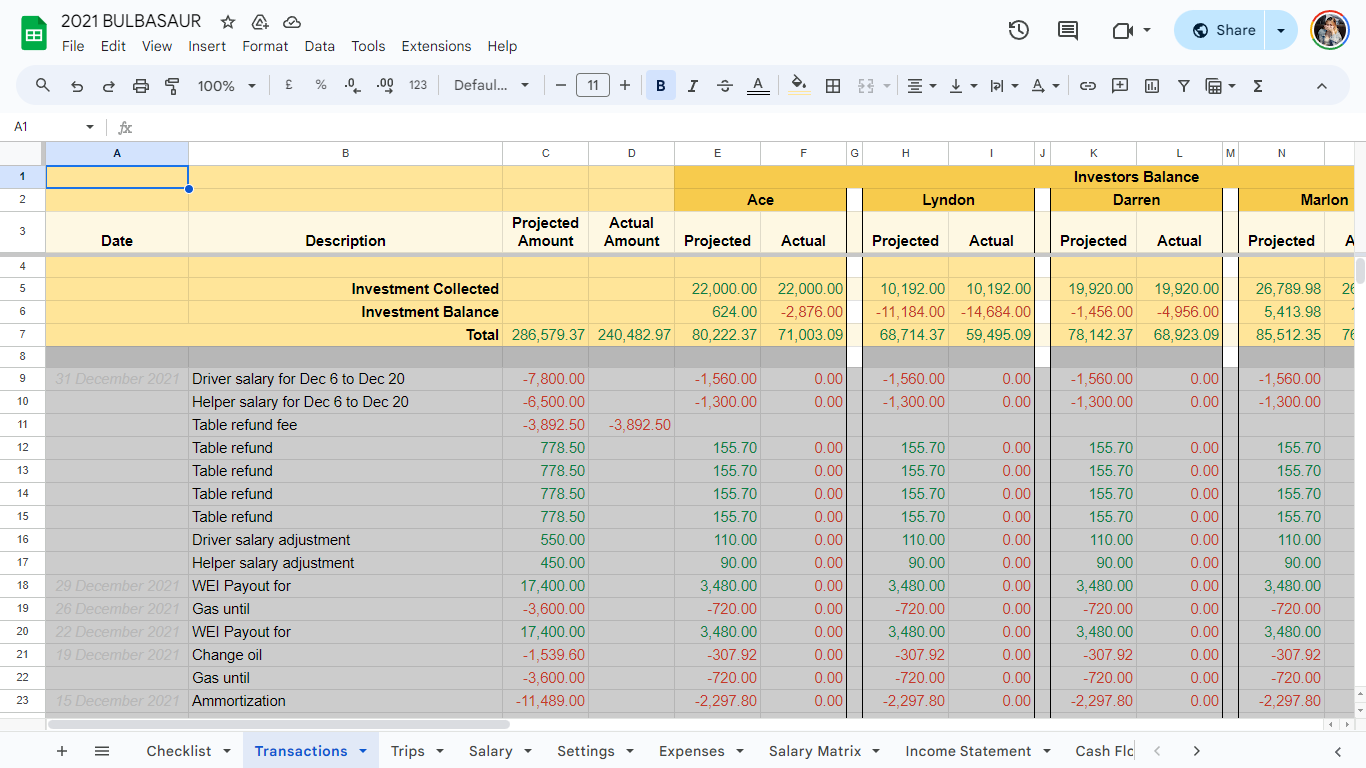Open the text color picker
The height and width of the screenshot is (768, 1366).
tap(758, 86)
